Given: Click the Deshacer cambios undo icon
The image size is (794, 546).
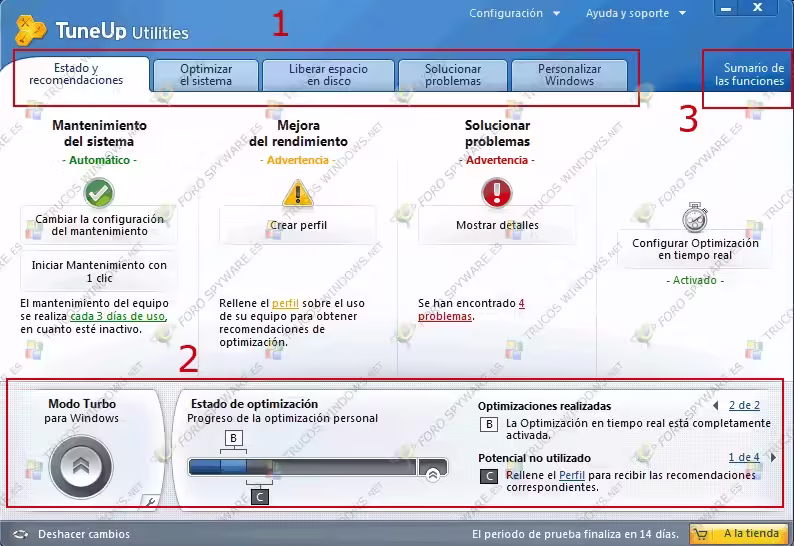Looking at the screenshot, I should click(21, 534).
